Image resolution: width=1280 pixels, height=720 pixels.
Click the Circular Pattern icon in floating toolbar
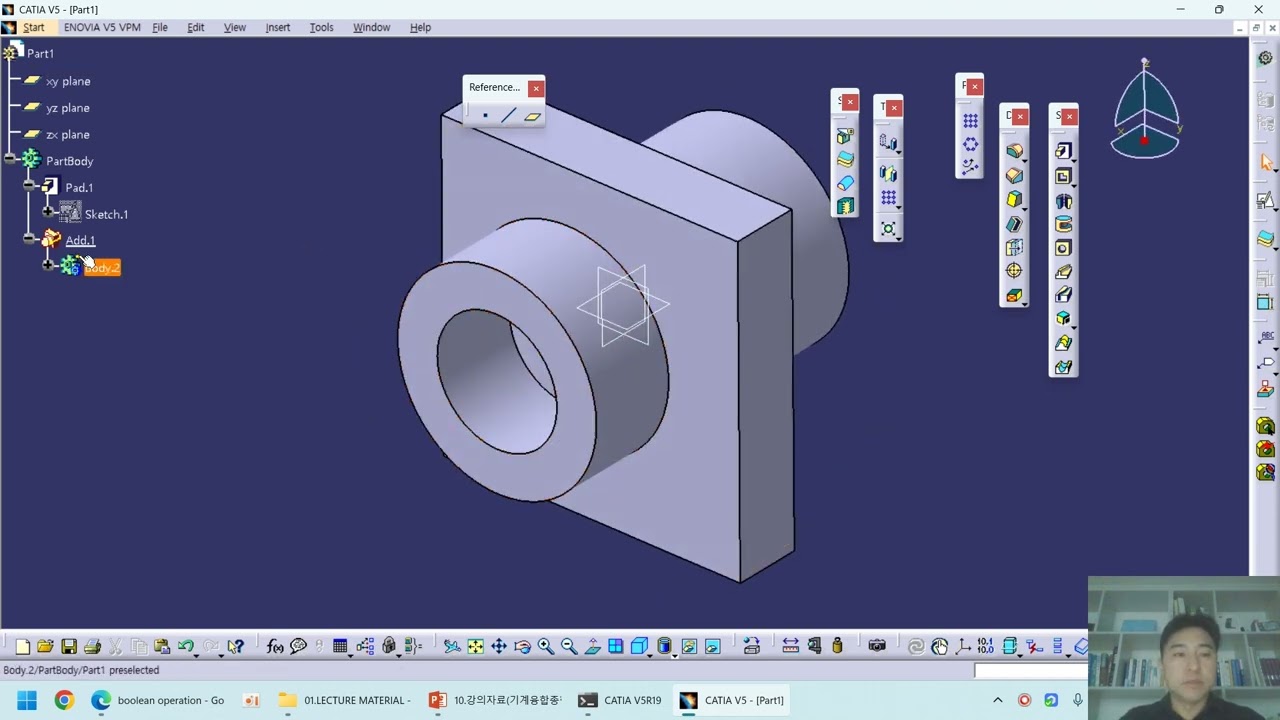click(x=970, y=143)
